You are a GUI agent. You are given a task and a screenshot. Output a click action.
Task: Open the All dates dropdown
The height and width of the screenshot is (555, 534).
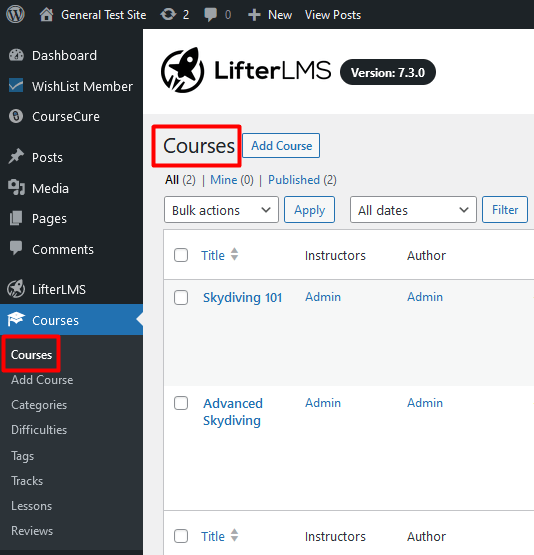[413, 210]
